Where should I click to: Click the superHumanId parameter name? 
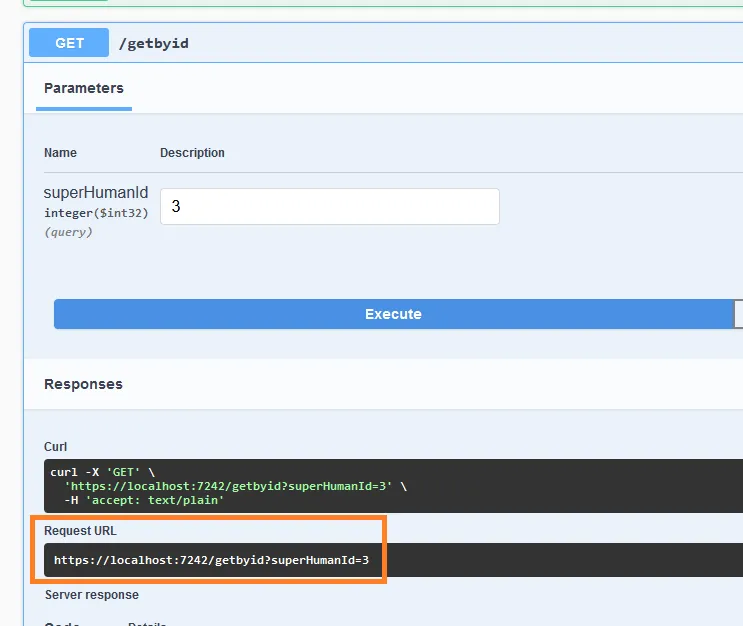tap(96, 192)
